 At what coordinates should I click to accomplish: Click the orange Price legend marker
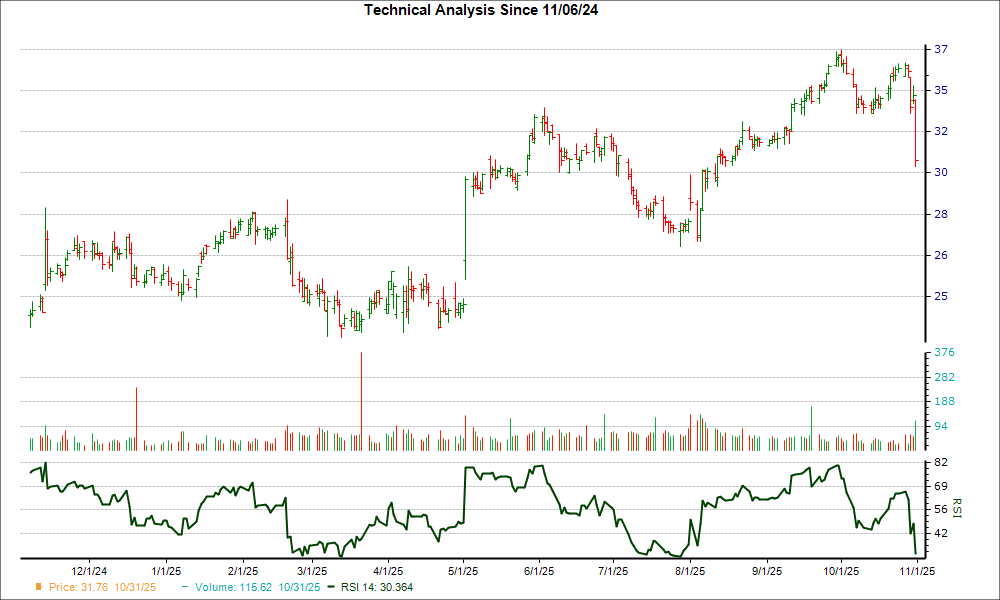(x=38, y=589)
